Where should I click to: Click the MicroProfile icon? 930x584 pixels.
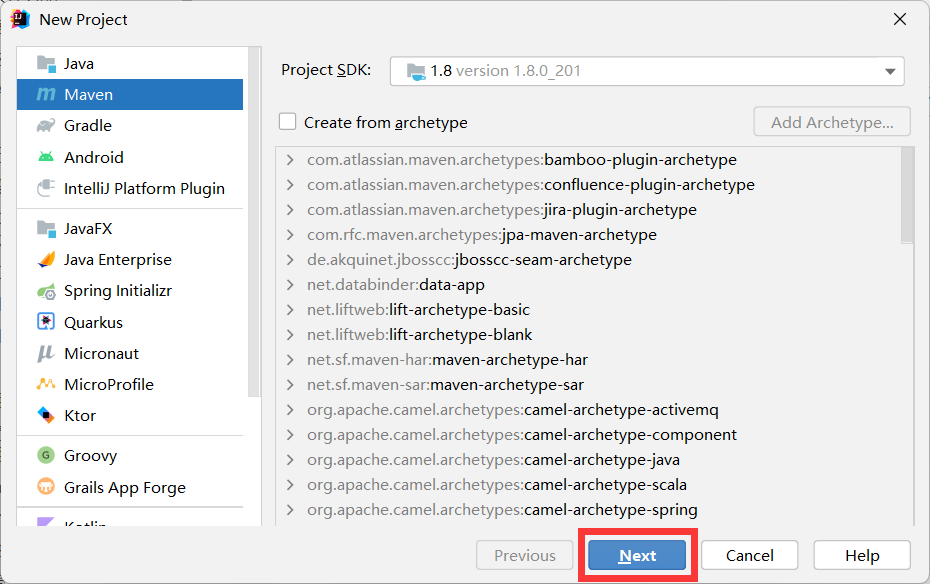(46, 384)
